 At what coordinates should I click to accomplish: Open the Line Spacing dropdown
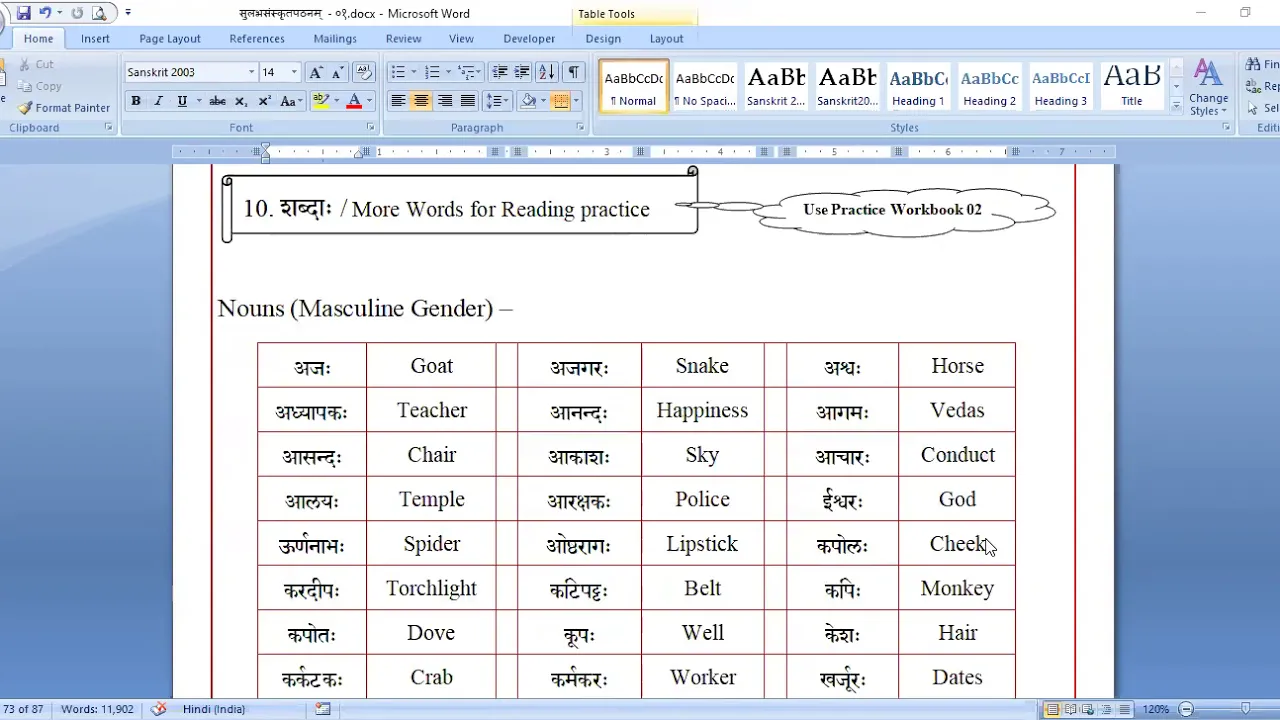[496, 101]
